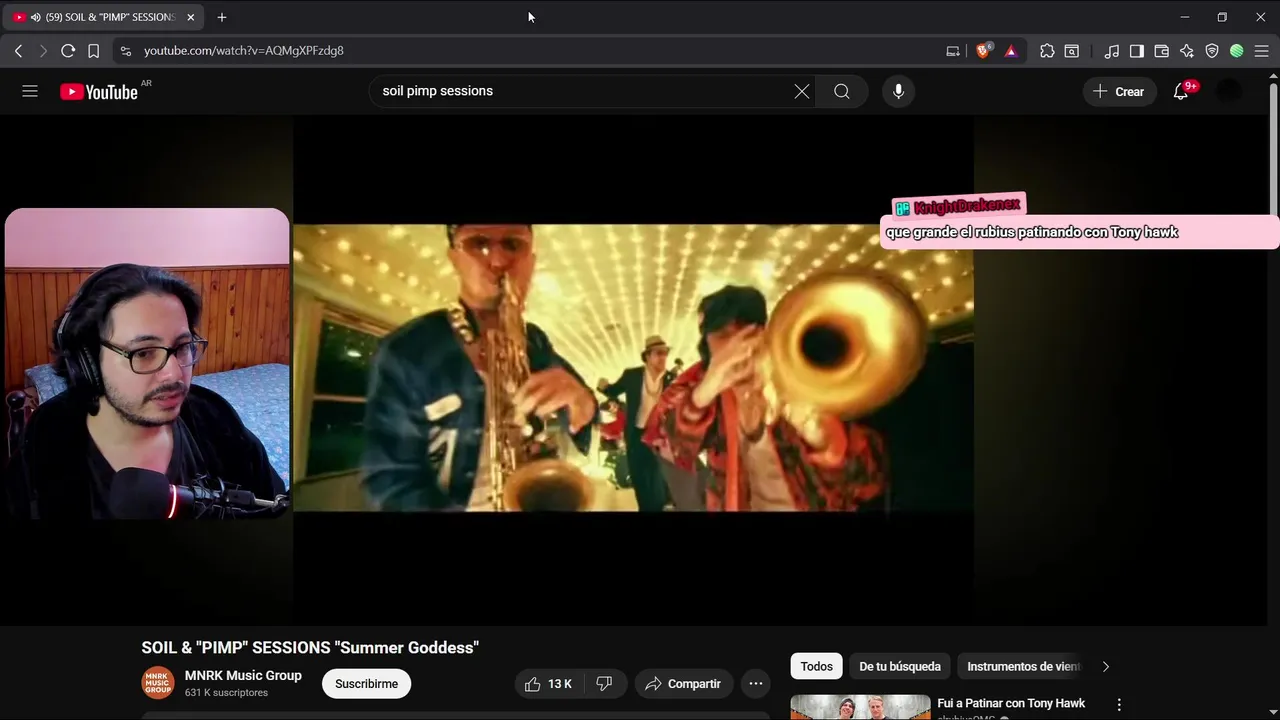Dislike the video with thumbs down
Screen dimensions: 1280x720
tap(604, 684)
